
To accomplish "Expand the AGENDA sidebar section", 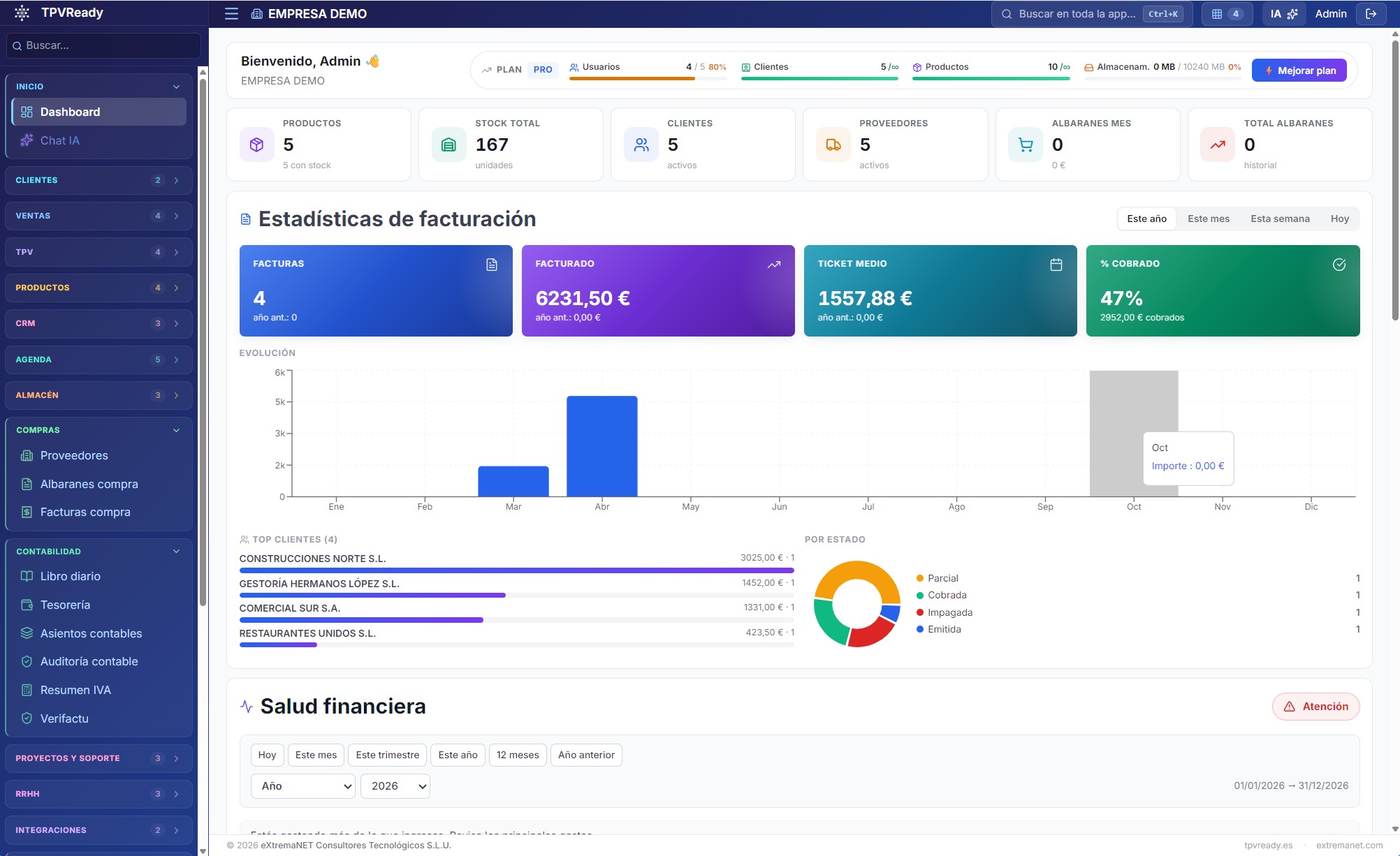I will 99,360.
